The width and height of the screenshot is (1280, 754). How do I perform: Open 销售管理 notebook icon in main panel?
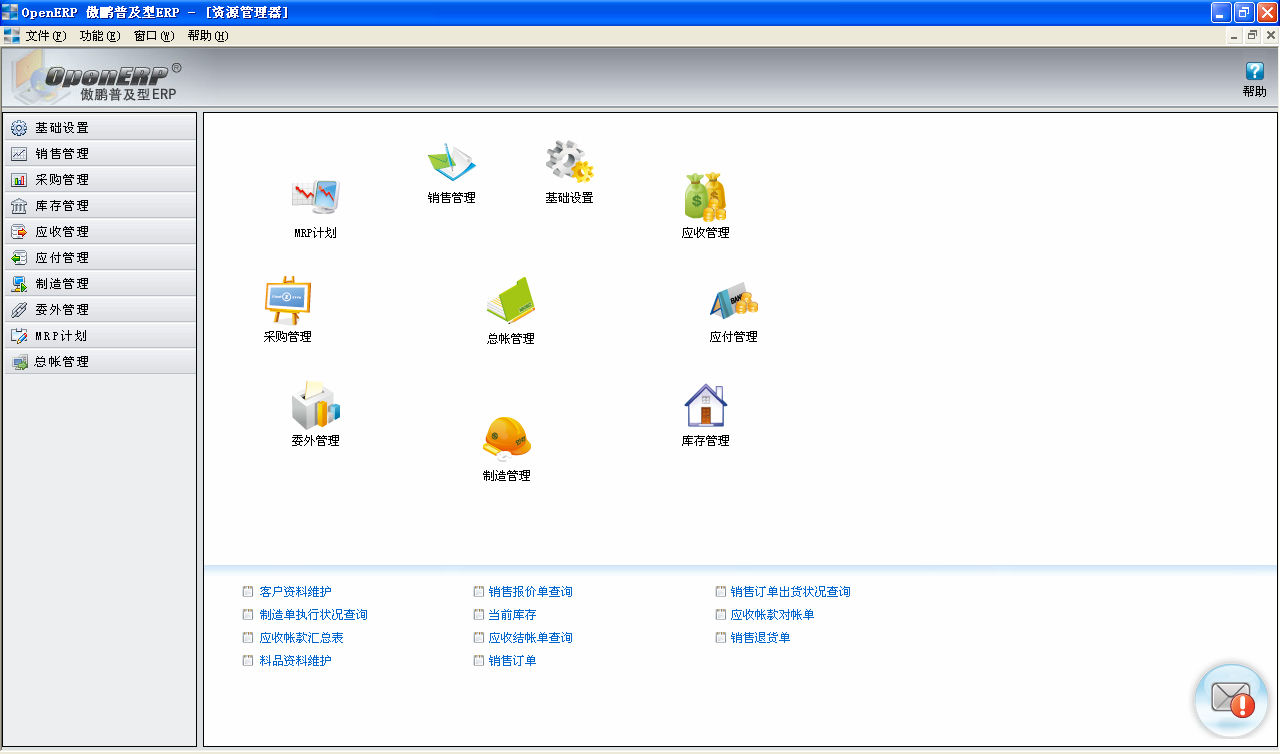[451, 163]
